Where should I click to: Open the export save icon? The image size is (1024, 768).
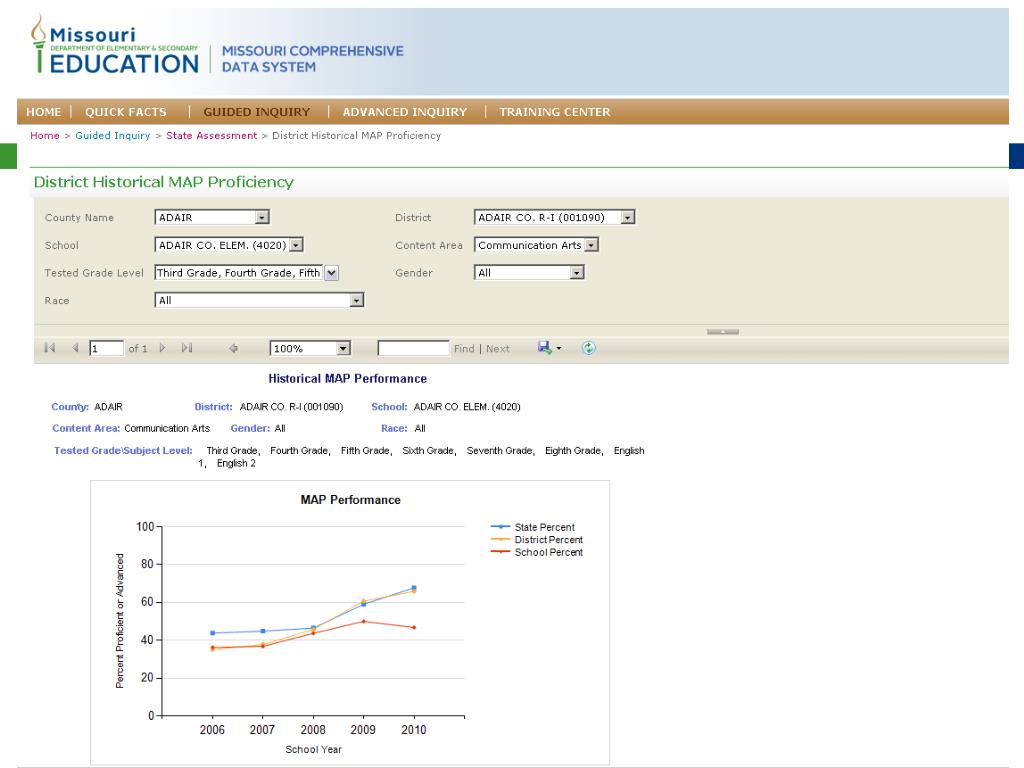click(544, 347)
